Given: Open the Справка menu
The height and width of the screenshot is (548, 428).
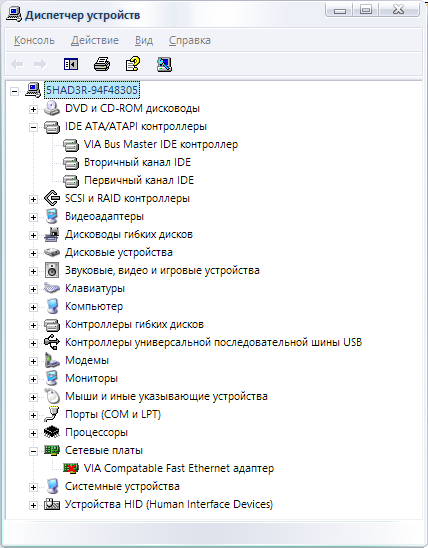Looking at the screenshot, I should [190, 41].
